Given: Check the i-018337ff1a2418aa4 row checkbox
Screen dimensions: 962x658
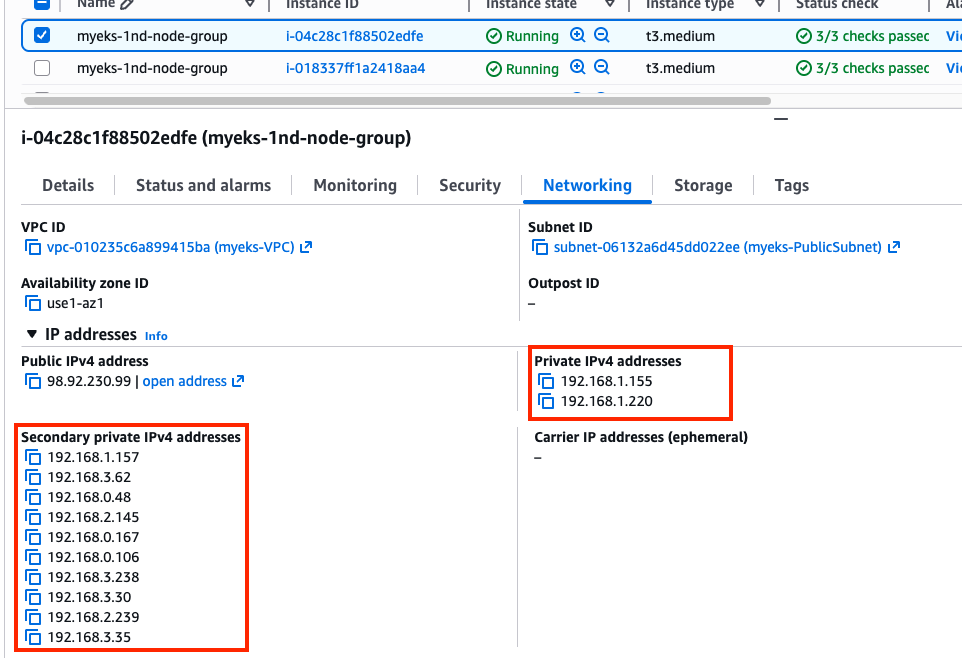Looking at the screenshot, I should click(42, 68).
